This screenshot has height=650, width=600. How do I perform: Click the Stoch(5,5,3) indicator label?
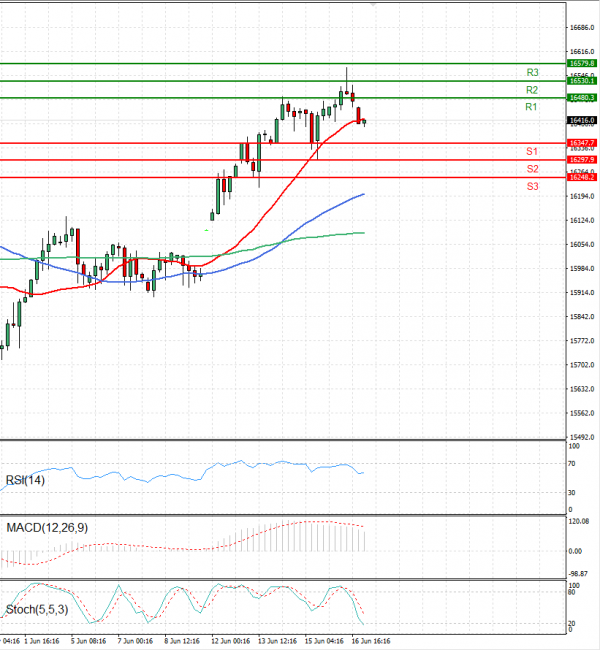click(x=37, y=610)
